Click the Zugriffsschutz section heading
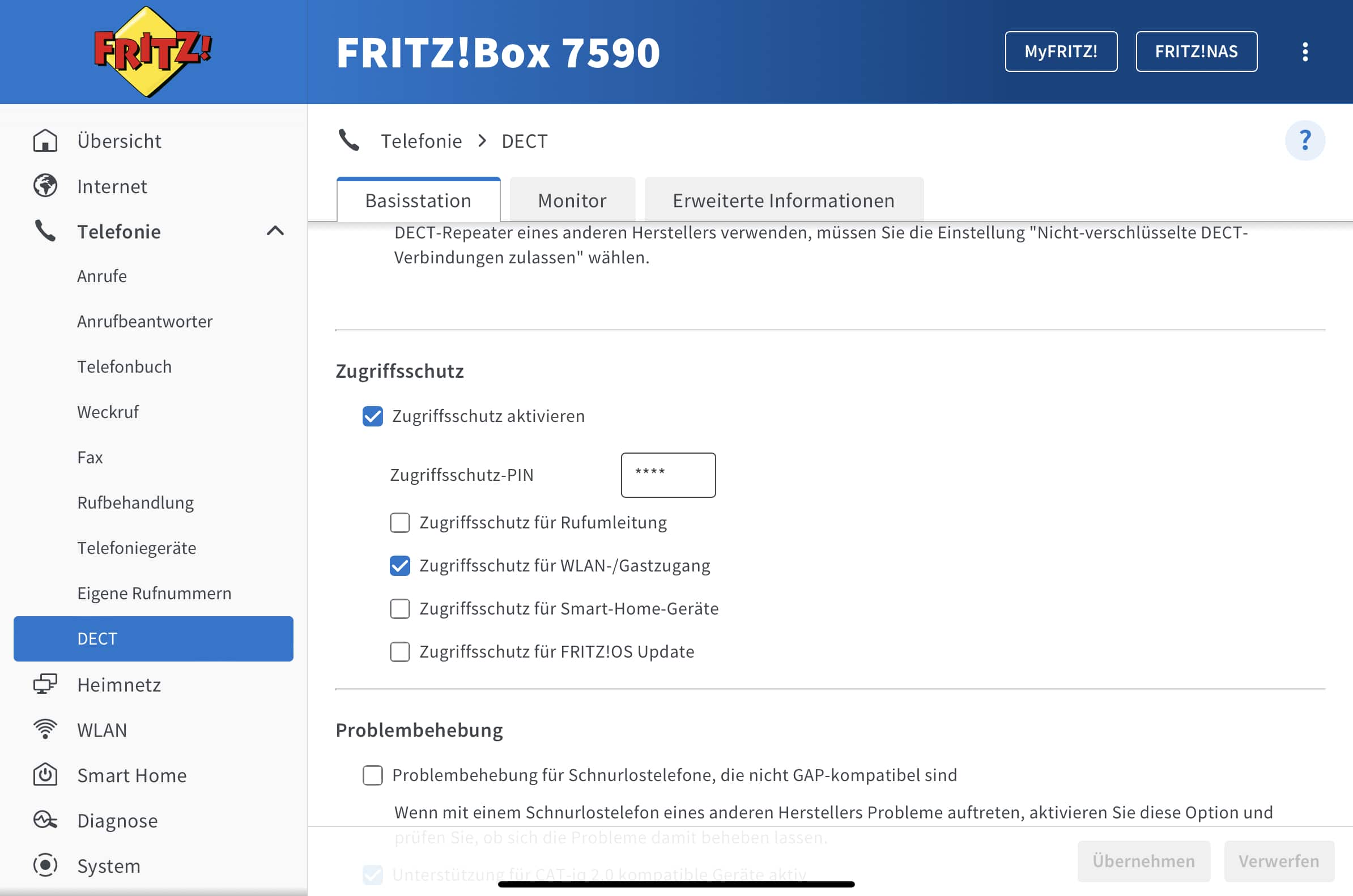1353x896 pixels. (x=399, y=371)
